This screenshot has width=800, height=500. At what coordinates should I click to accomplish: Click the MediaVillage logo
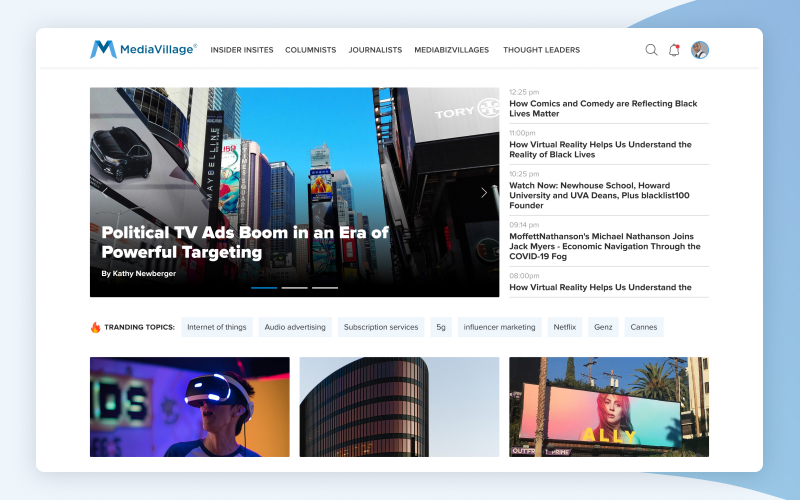[143, 49]
